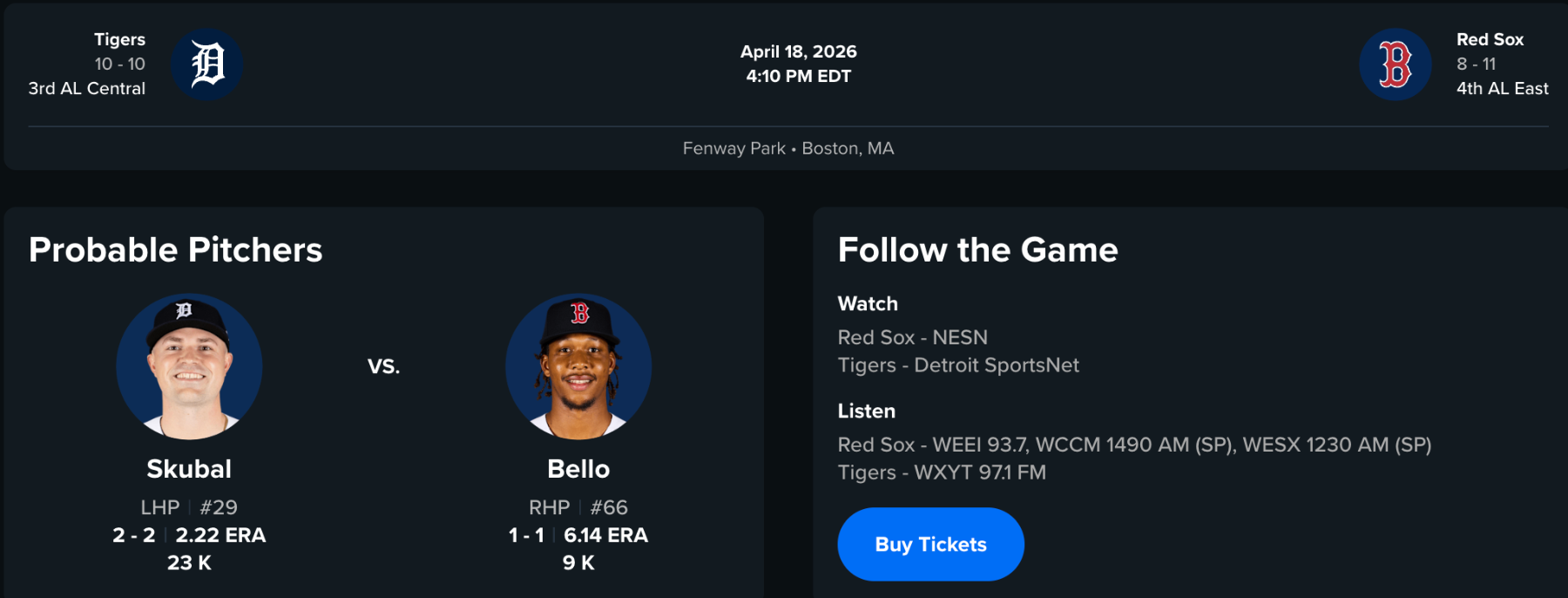The height and width of the screenshot is (598, 1568).
Task: Open Bello's player headshot photo
Action: point(578,366)
